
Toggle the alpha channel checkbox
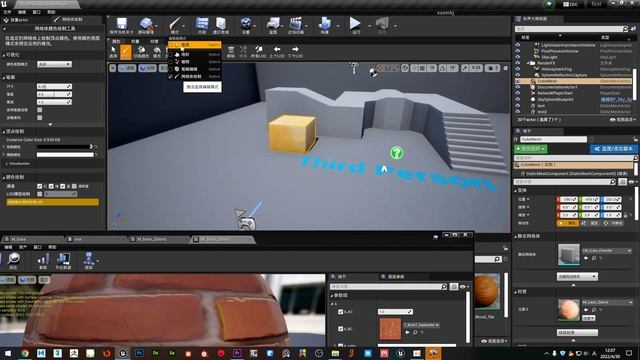(74, 186)
